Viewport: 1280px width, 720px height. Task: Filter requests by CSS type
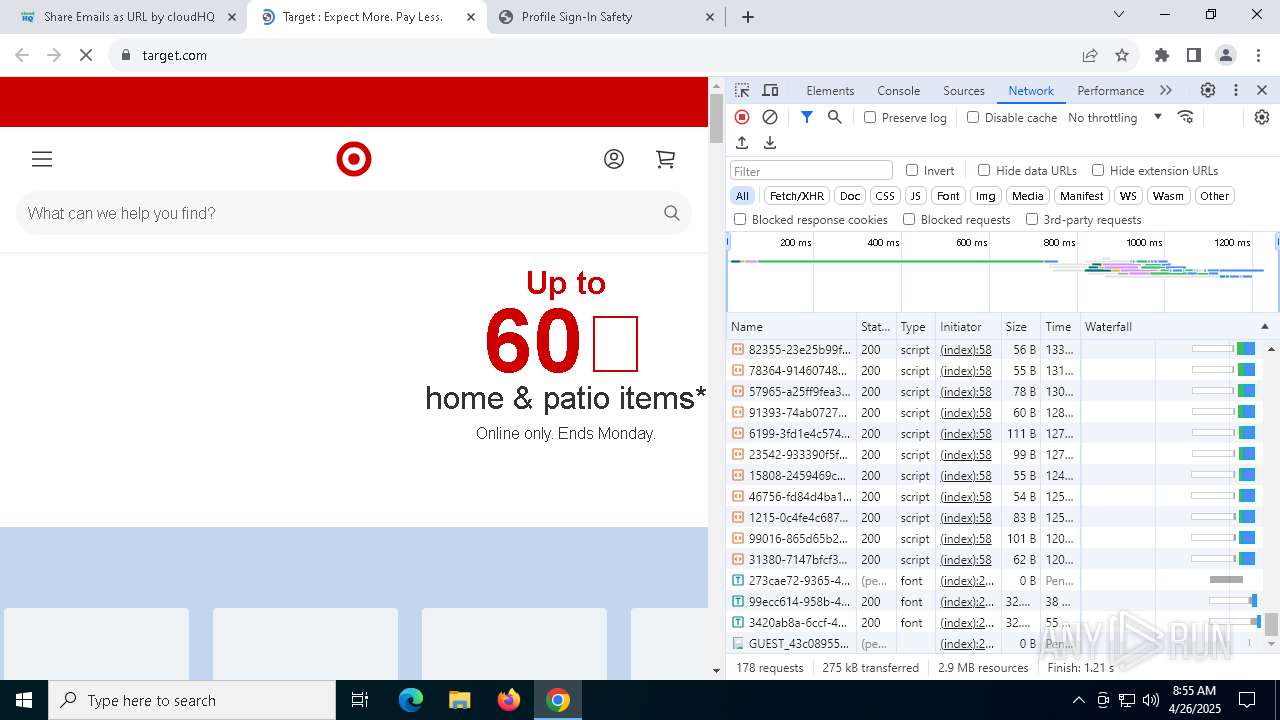[x=885, y=196]
